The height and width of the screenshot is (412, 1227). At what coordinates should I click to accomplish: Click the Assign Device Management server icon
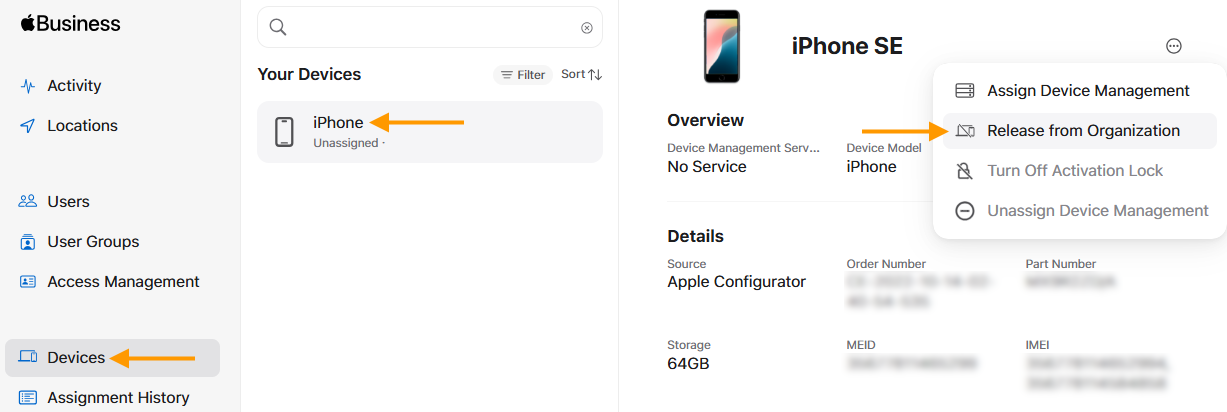(x=965, y=91)
